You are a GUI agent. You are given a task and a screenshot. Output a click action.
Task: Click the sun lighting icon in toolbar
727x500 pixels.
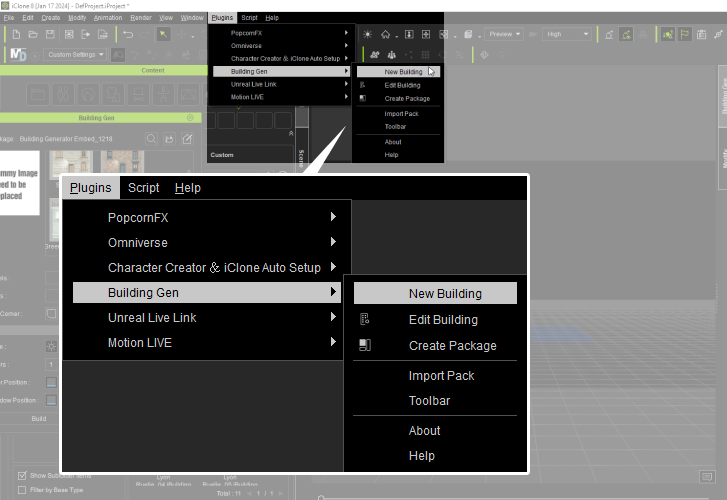coord(367,34)
